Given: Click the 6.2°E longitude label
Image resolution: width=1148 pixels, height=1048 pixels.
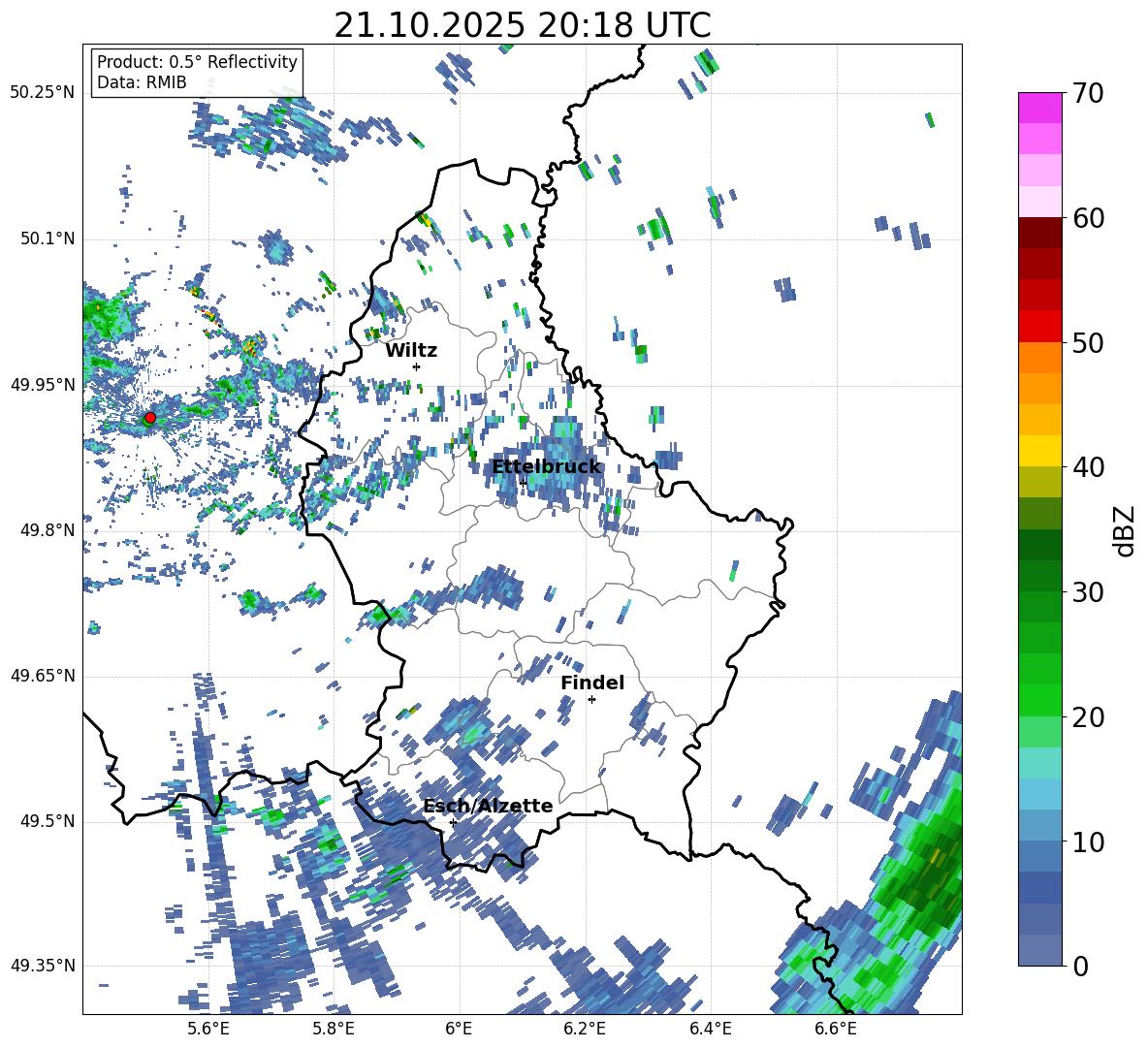Looking at the screenshot, I should pos(585,1029).
